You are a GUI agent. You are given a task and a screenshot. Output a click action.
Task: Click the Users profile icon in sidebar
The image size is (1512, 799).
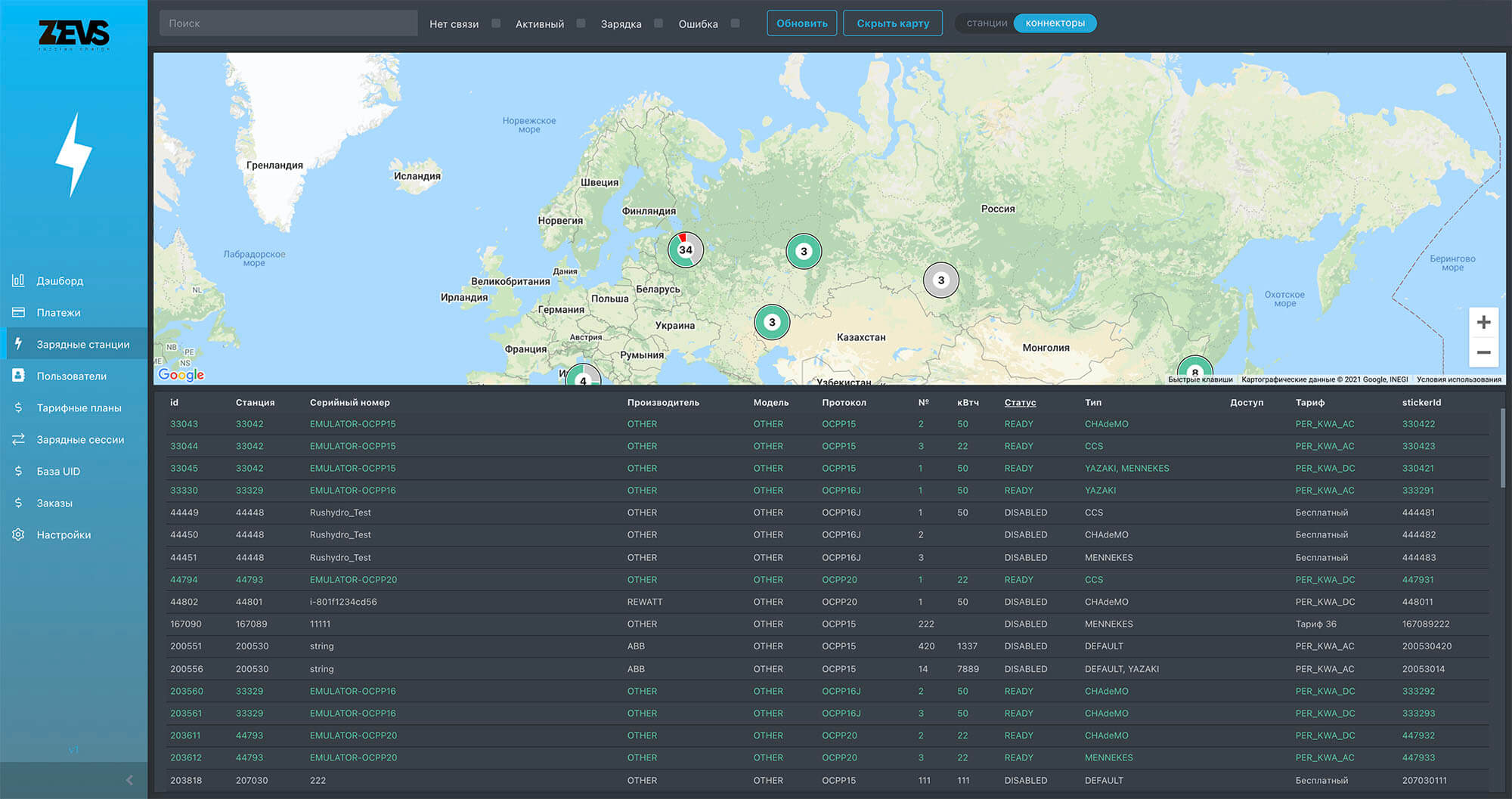tap(18, 376)
